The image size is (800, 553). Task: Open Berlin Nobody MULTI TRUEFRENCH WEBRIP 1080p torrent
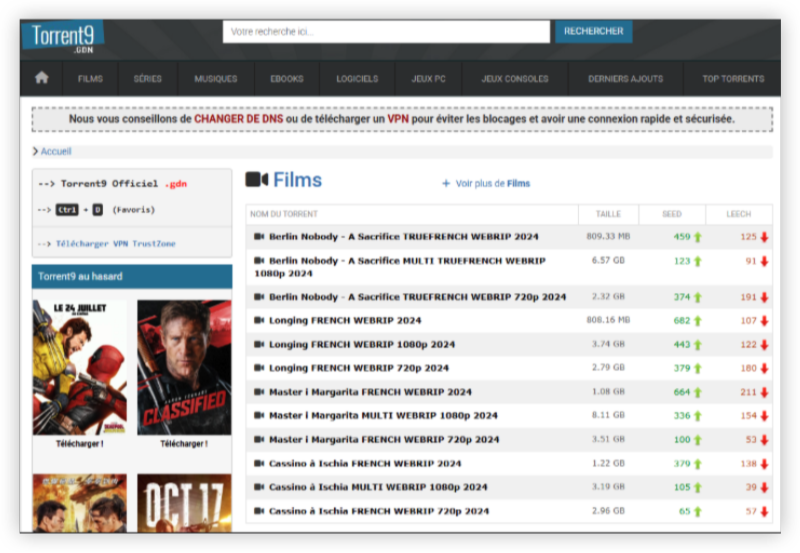[399, 267]
